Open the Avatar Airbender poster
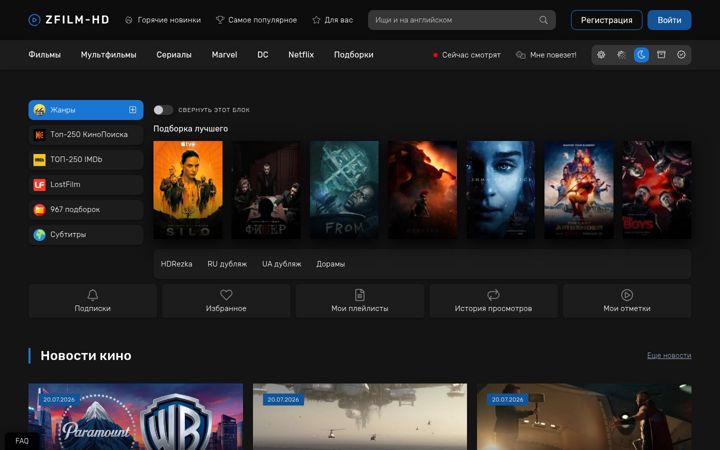Image resolution: width=720 pixels, height=450 pixels. (x=579, y=190)
